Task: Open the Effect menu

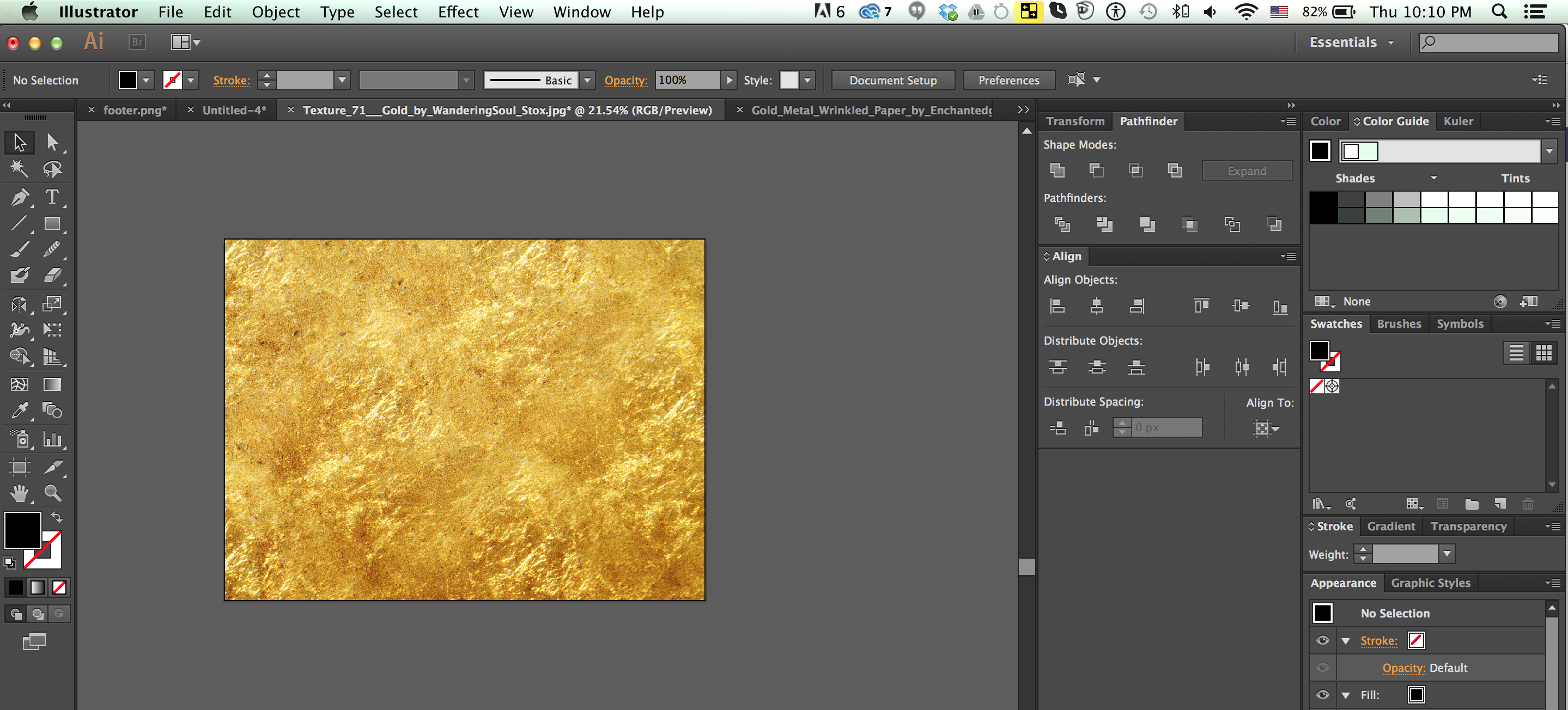Action: pyautogui.click(x=458, y=11)
